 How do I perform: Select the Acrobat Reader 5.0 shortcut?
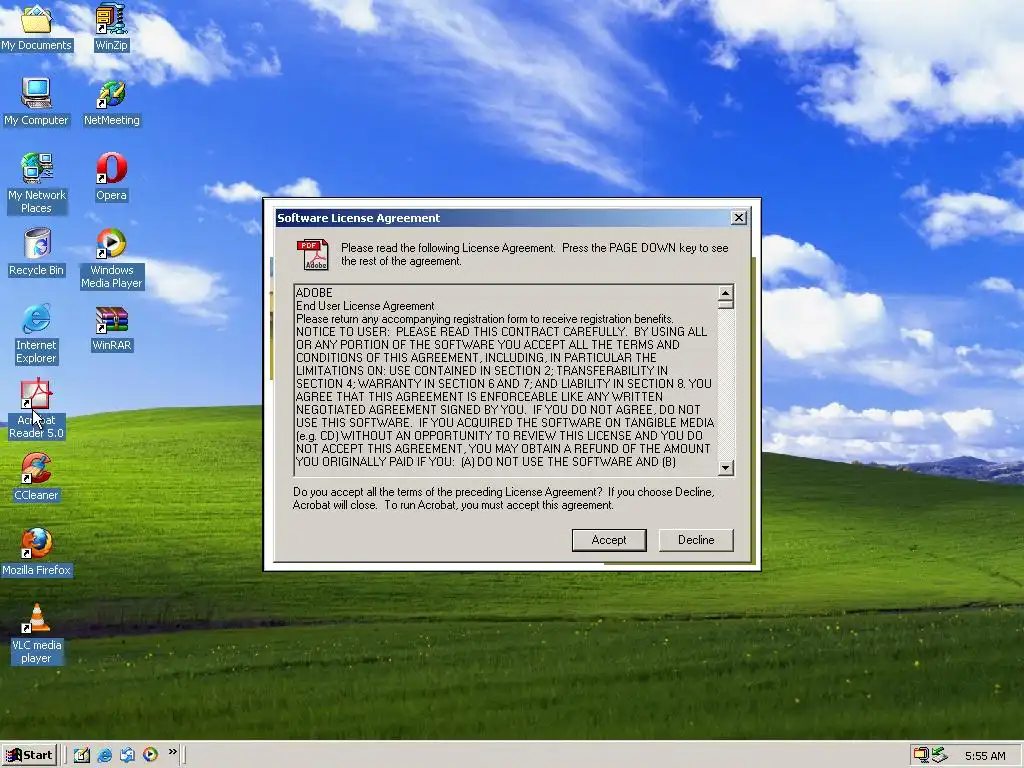click(36, 409)
